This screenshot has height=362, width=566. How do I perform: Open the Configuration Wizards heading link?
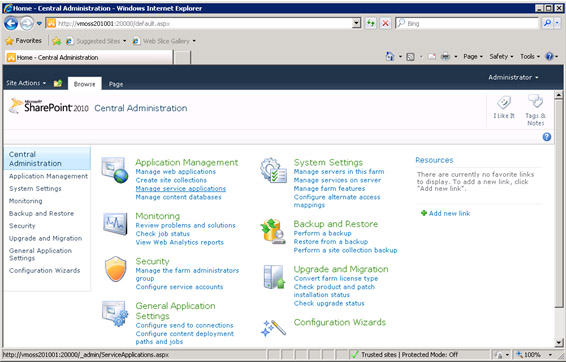[x=340, y=322]
